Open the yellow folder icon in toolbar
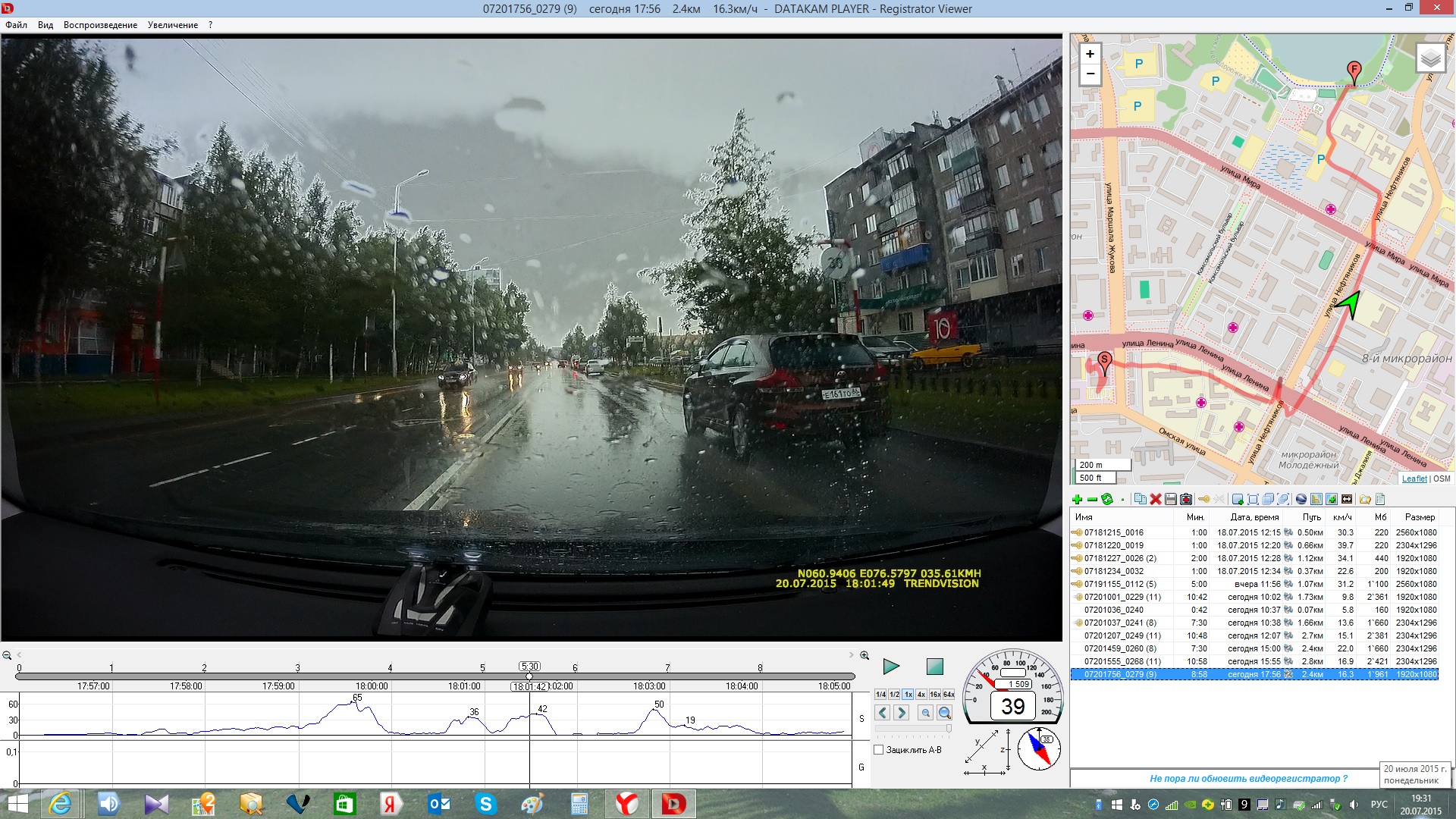Image resolution: width=1456 pixels, height=819 pixels. (x=1365, y=499)
